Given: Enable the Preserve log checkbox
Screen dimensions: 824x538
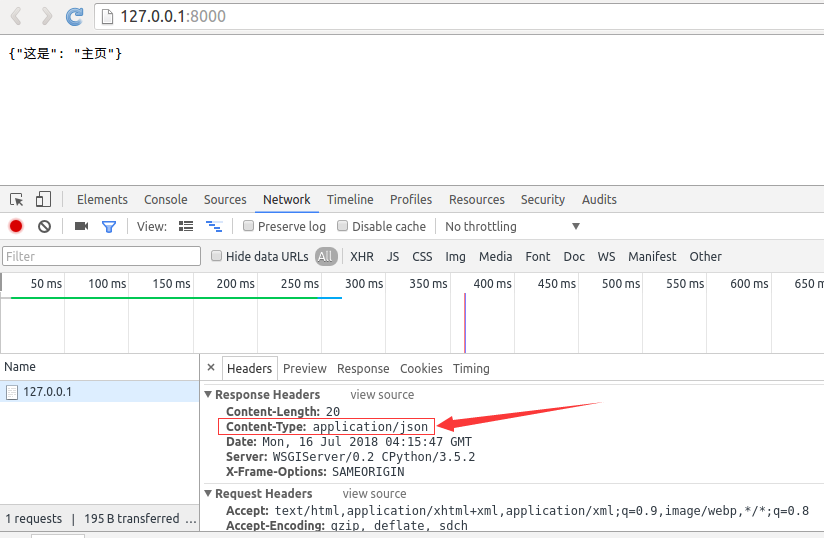Looking at the screenshot, I should coord(248,226).
